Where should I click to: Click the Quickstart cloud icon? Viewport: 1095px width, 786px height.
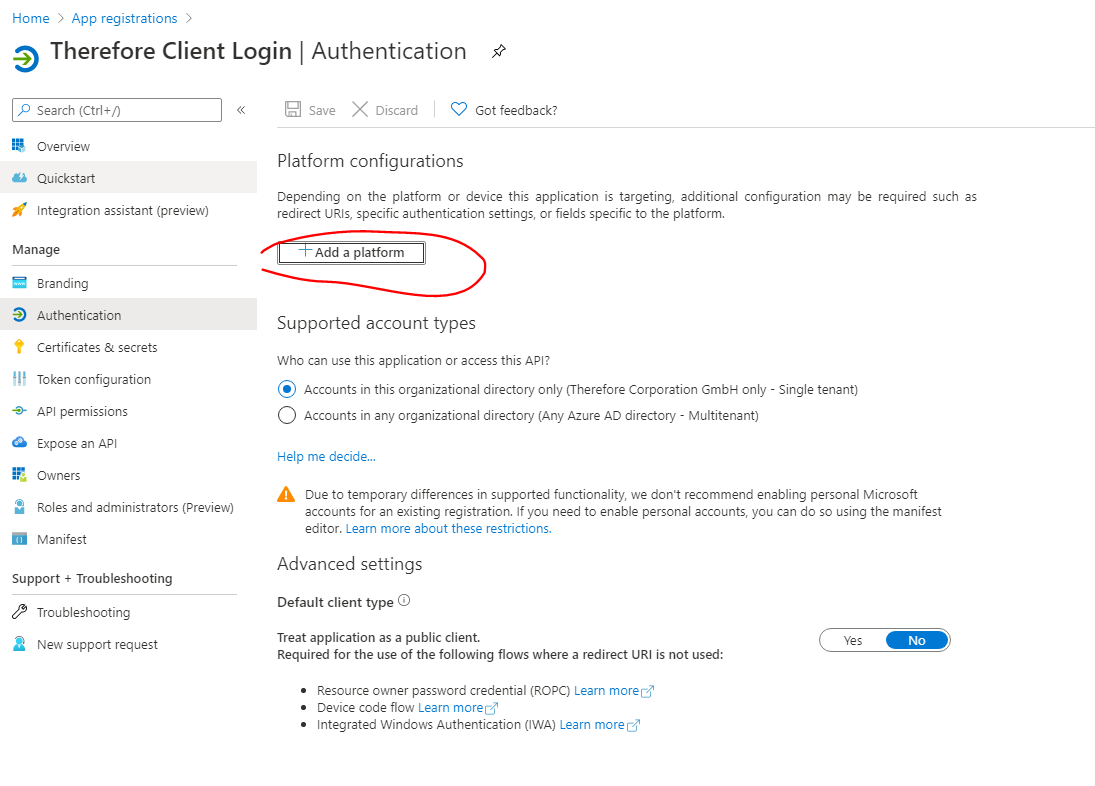pyautogui.click(x=19, y=178)
